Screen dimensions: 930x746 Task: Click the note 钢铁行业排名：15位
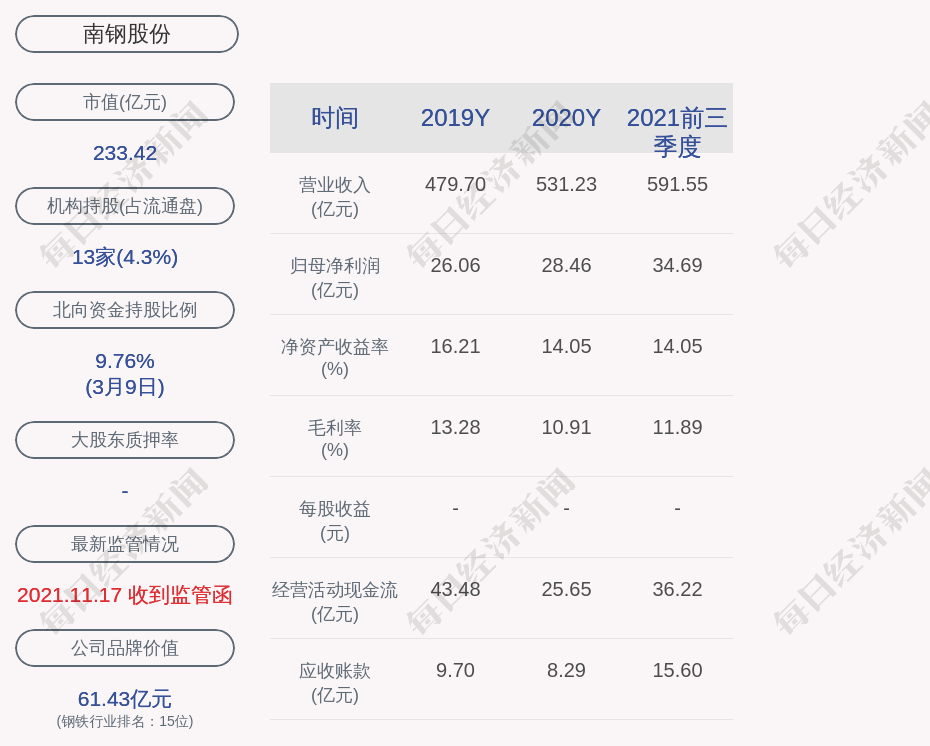click(125, 721)
